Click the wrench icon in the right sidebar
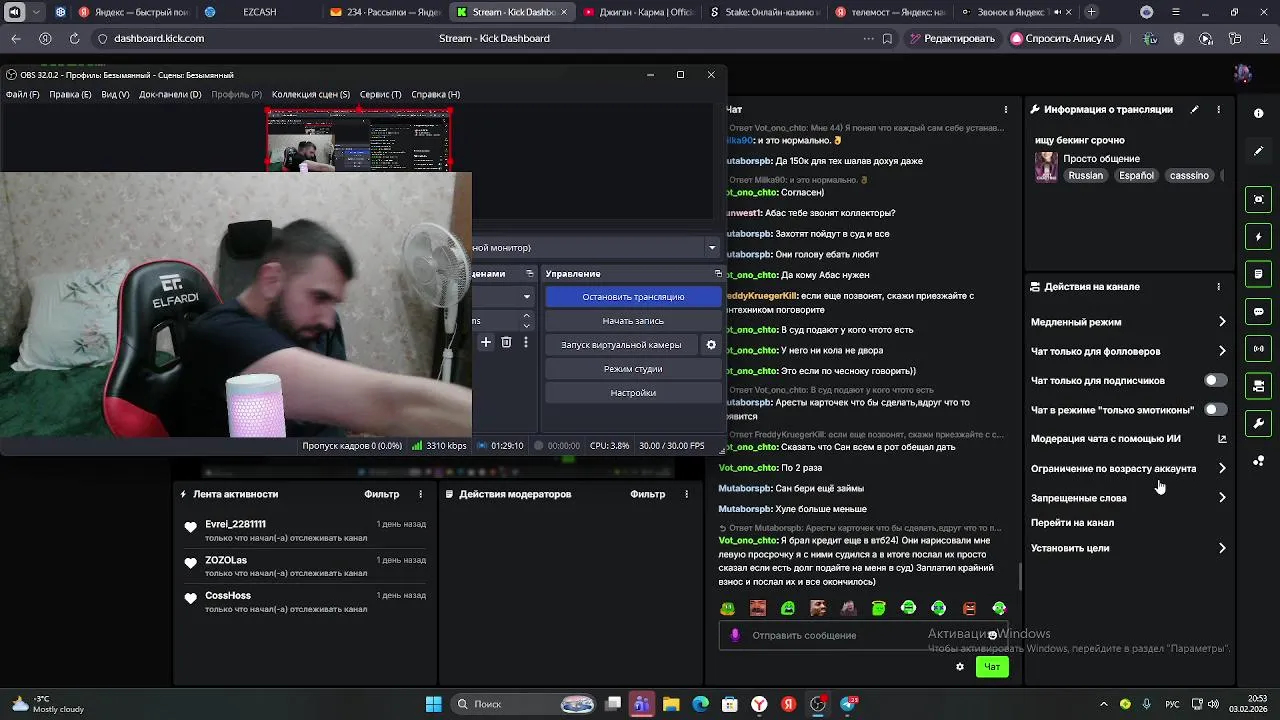The height and width of the screenshot is (720, 1280). pyautogui.click(x=1259, y=423)
